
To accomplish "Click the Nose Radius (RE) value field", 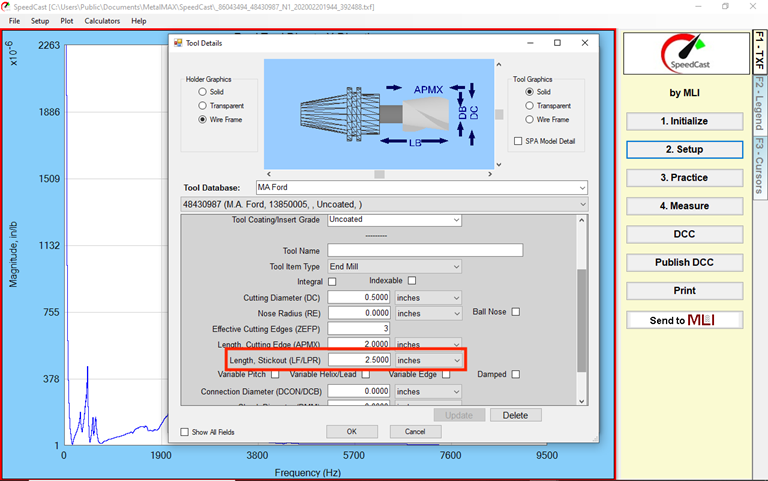I will click(x=359, y=313).
